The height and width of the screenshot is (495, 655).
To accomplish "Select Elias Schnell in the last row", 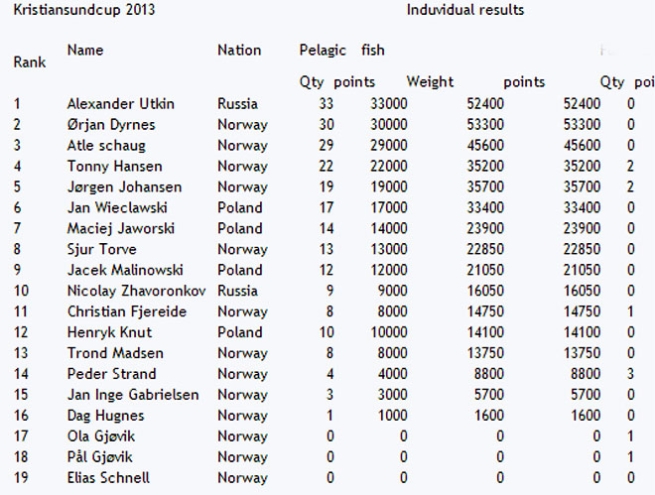I will 108,478.
